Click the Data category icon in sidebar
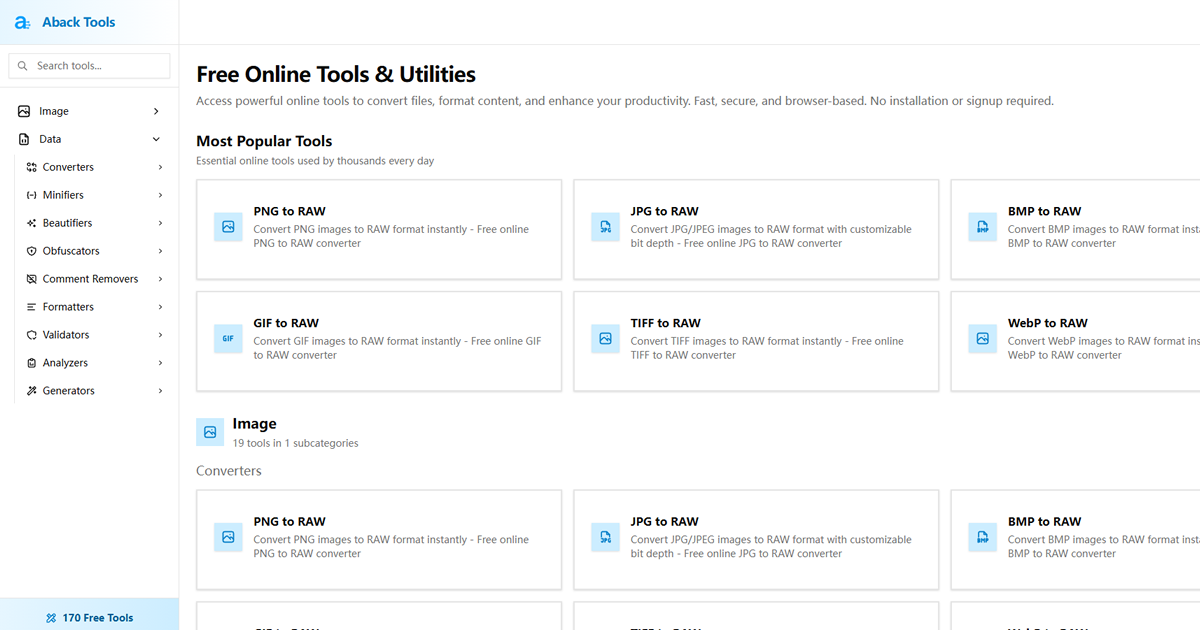The height and width of the screenshot is (630, 1200). click(x=24, y=138)
